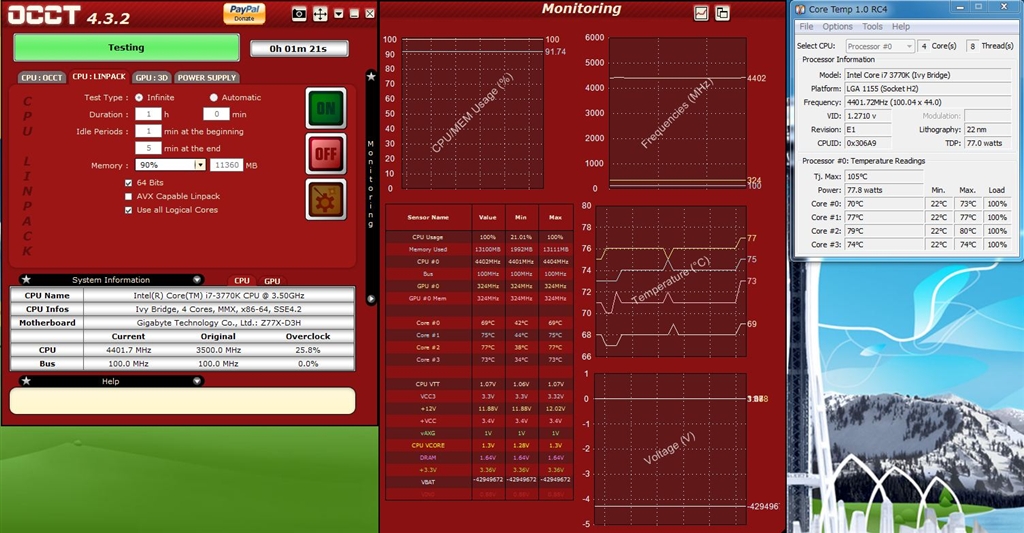Toggle Use all Logical Cores checkbox

click(x=129, y=210)
